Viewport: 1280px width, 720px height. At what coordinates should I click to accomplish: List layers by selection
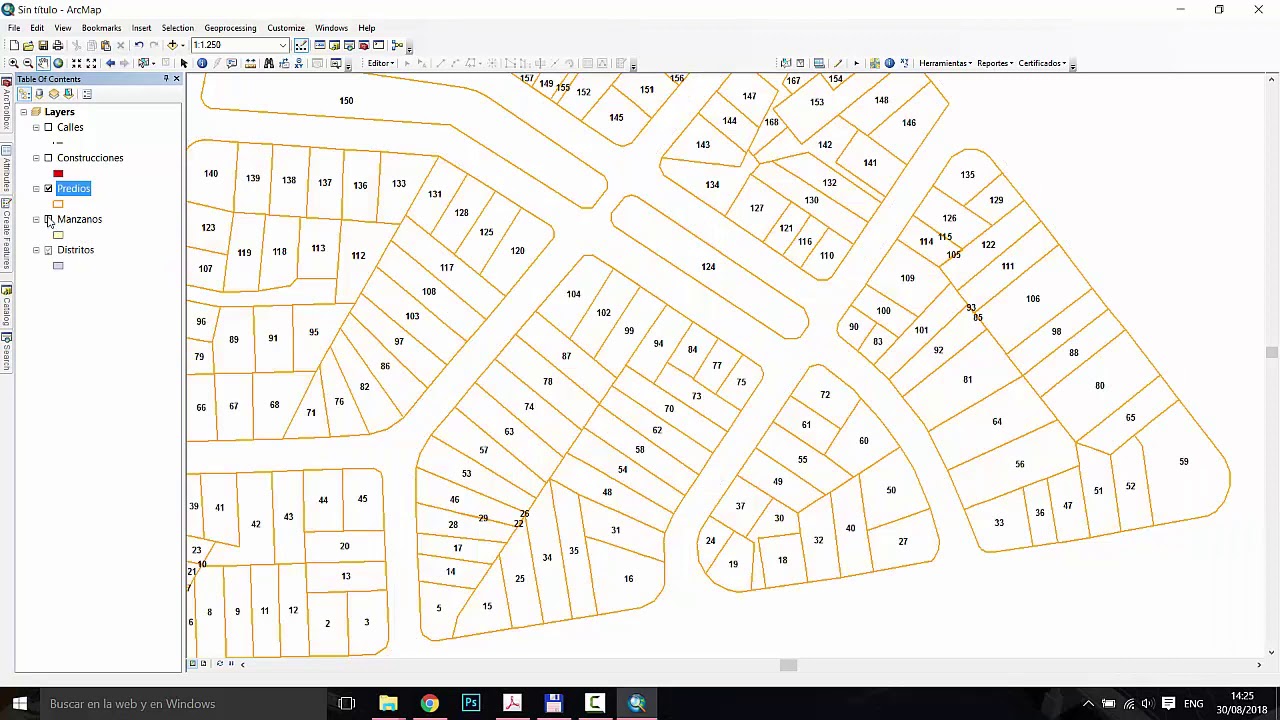[x=68, y=94]
